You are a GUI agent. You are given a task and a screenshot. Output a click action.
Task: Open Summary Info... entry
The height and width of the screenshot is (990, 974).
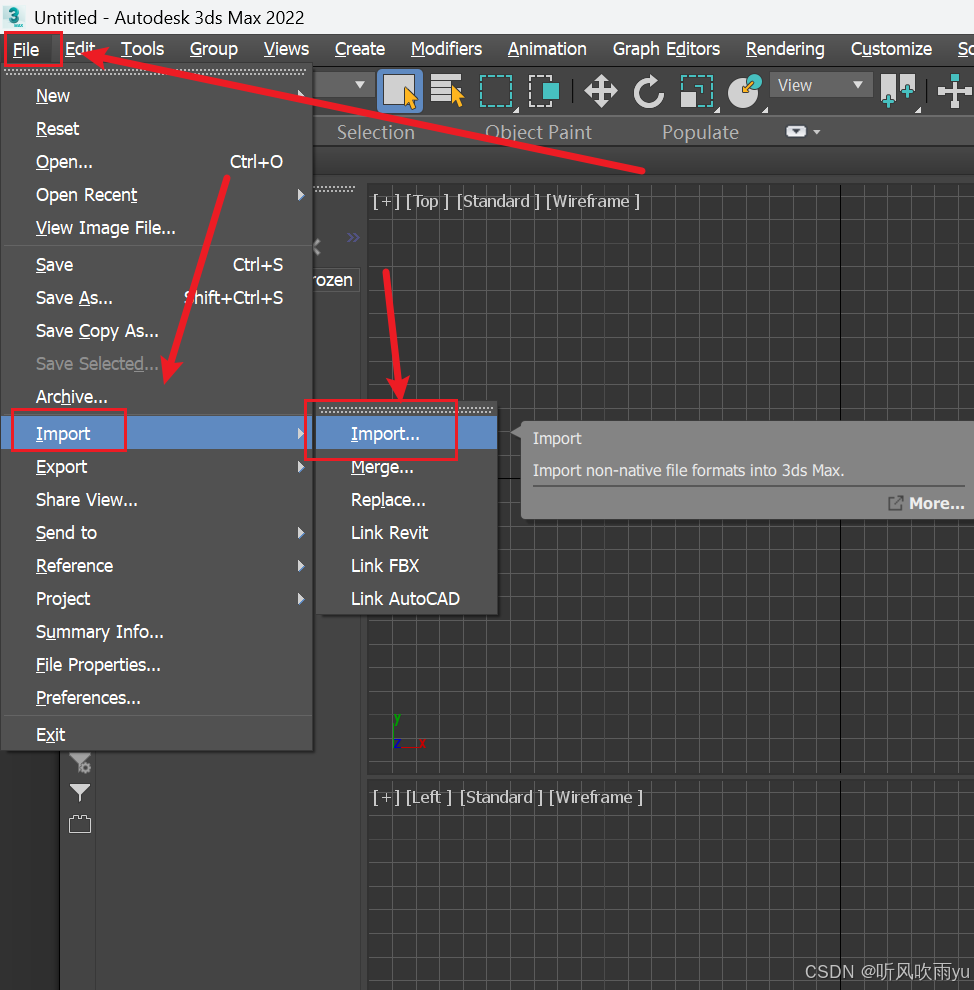(x=157, y=631)
